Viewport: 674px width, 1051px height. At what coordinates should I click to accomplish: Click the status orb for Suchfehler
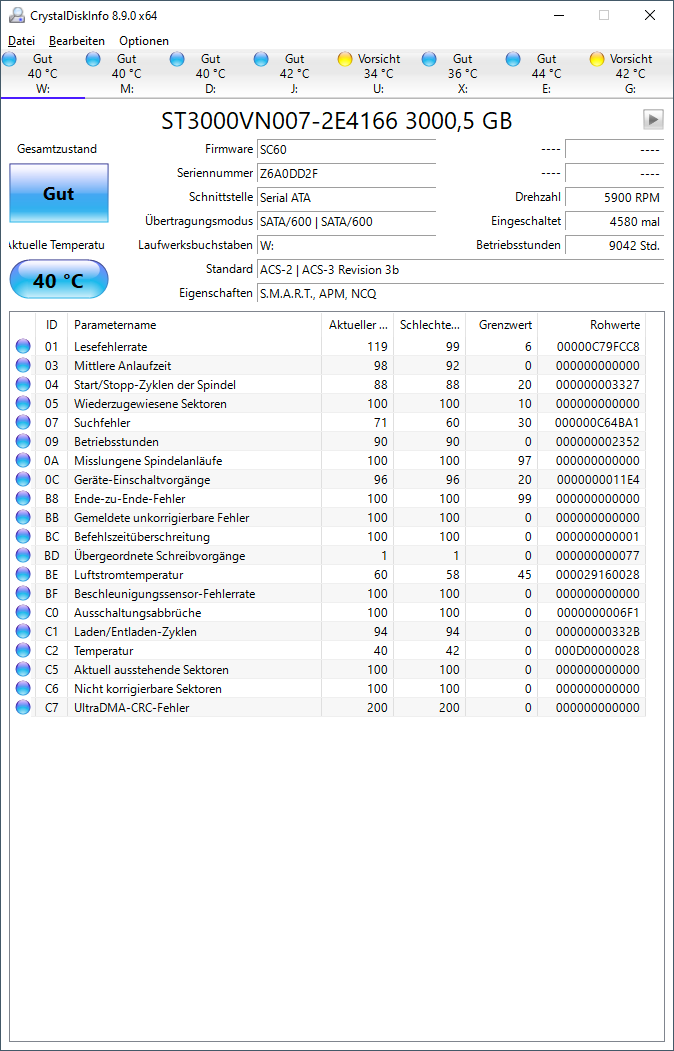23,422
